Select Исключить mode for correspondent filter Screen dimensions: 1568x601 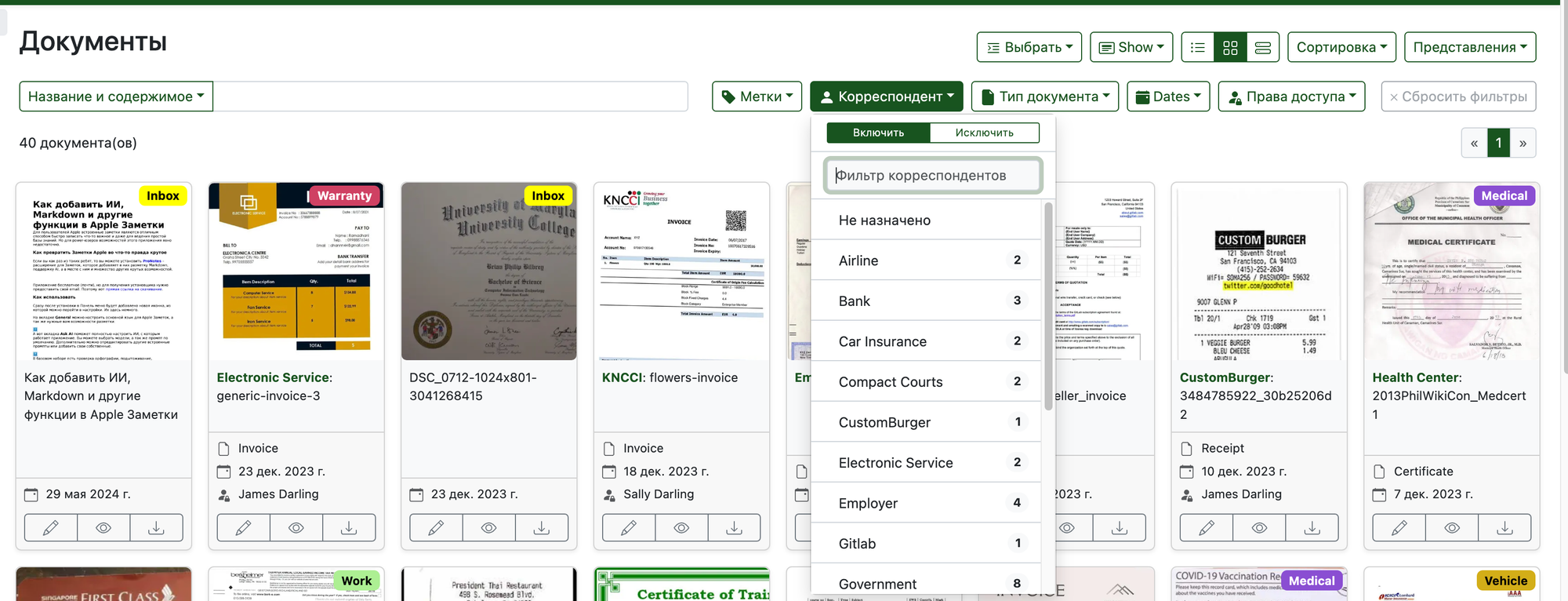(985, 133)
